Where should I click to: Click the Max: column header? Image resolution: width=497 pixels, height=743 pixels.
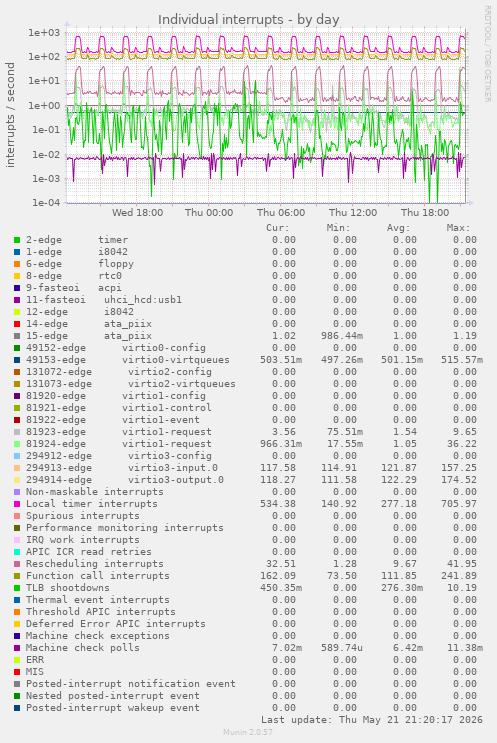pos(458,228)
